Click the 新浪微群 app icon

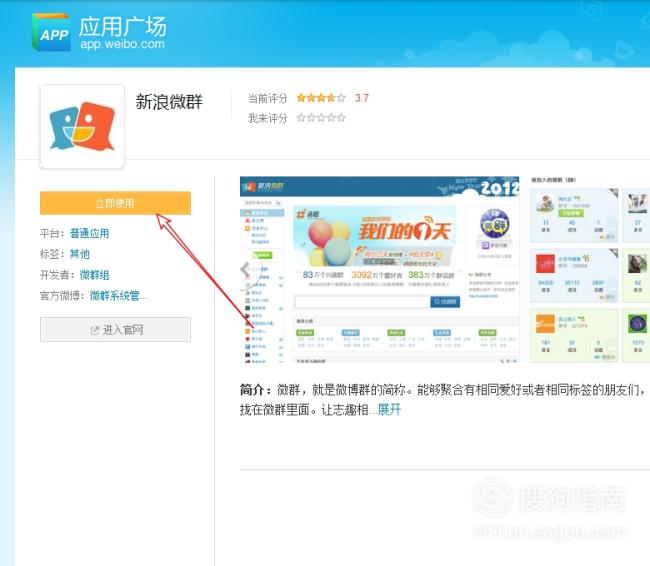(x=82, y=126)
